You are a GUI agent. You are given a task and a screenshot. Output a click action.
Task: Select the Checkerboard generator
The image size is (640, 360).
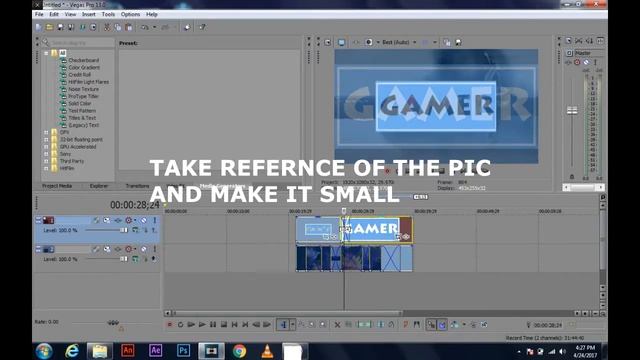tap(84, 60)
